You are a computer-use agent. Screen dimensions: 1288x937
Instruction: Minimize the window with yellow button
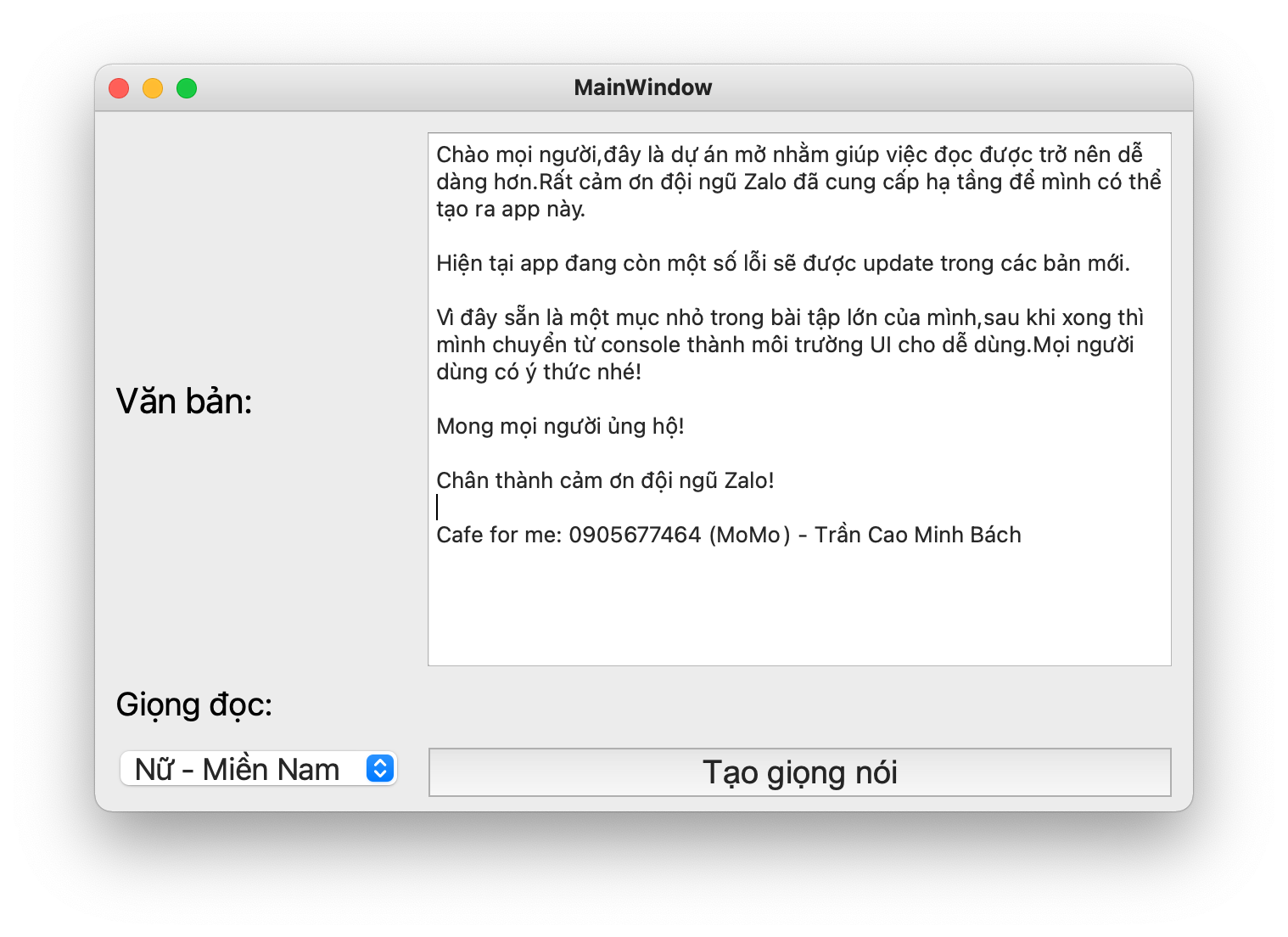153,88
